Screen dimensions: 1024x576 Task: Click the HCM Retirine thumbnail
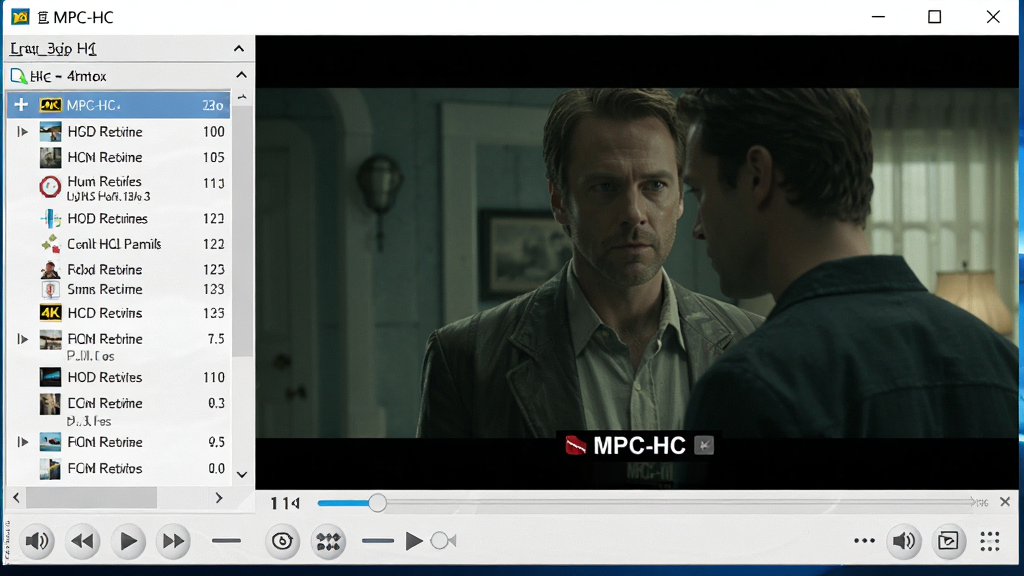click(50, 157)
